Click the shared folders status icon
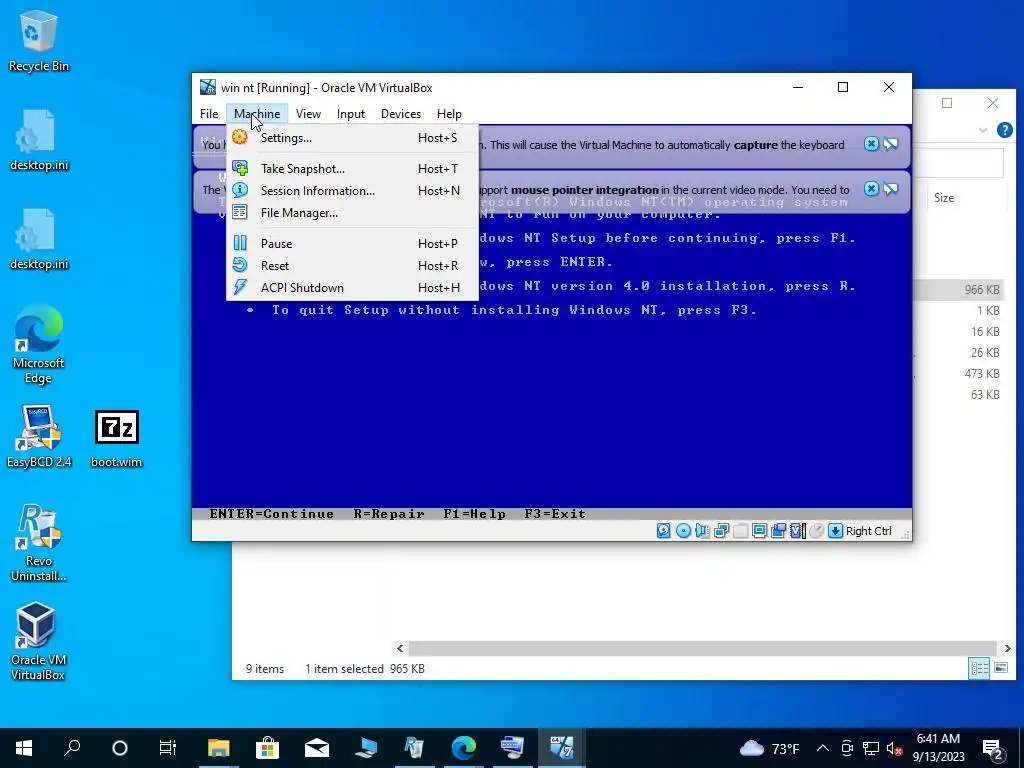This screenshot has height=768, width=1024. pos(740,531)
